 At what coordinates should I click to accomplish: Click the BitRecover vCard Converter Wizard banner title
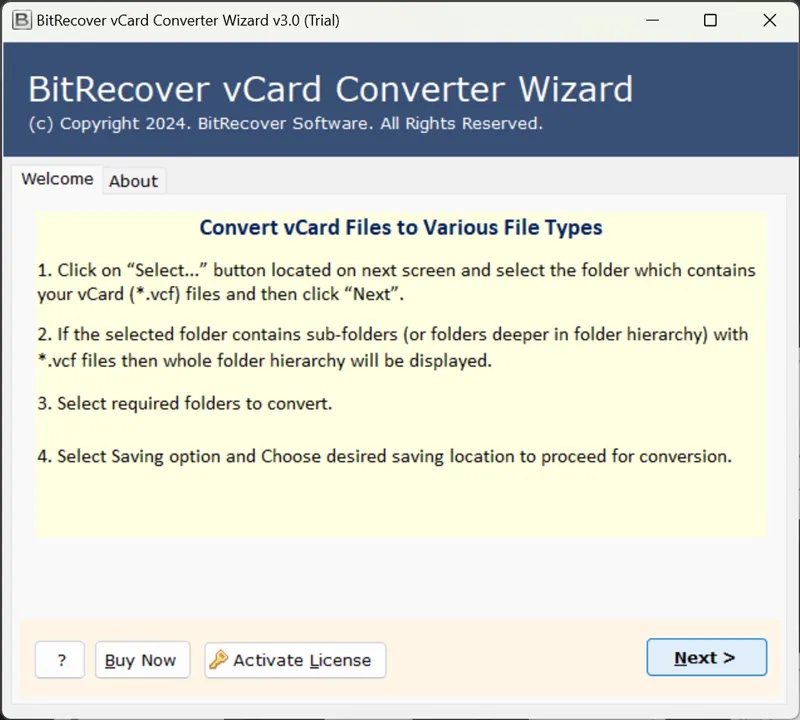[x=330, y=89]
